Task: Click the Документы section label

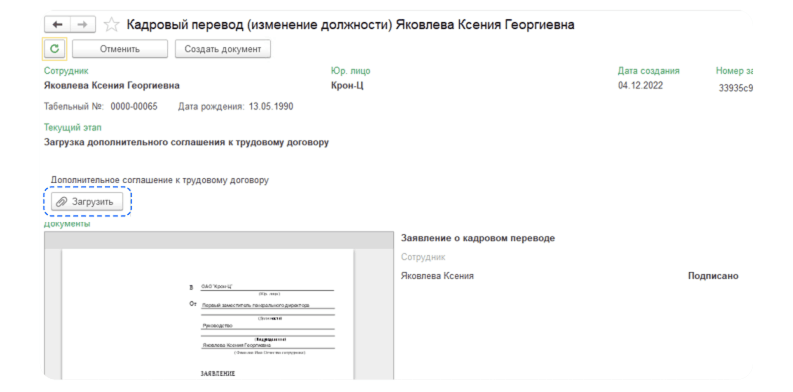Action: point(67,224)
